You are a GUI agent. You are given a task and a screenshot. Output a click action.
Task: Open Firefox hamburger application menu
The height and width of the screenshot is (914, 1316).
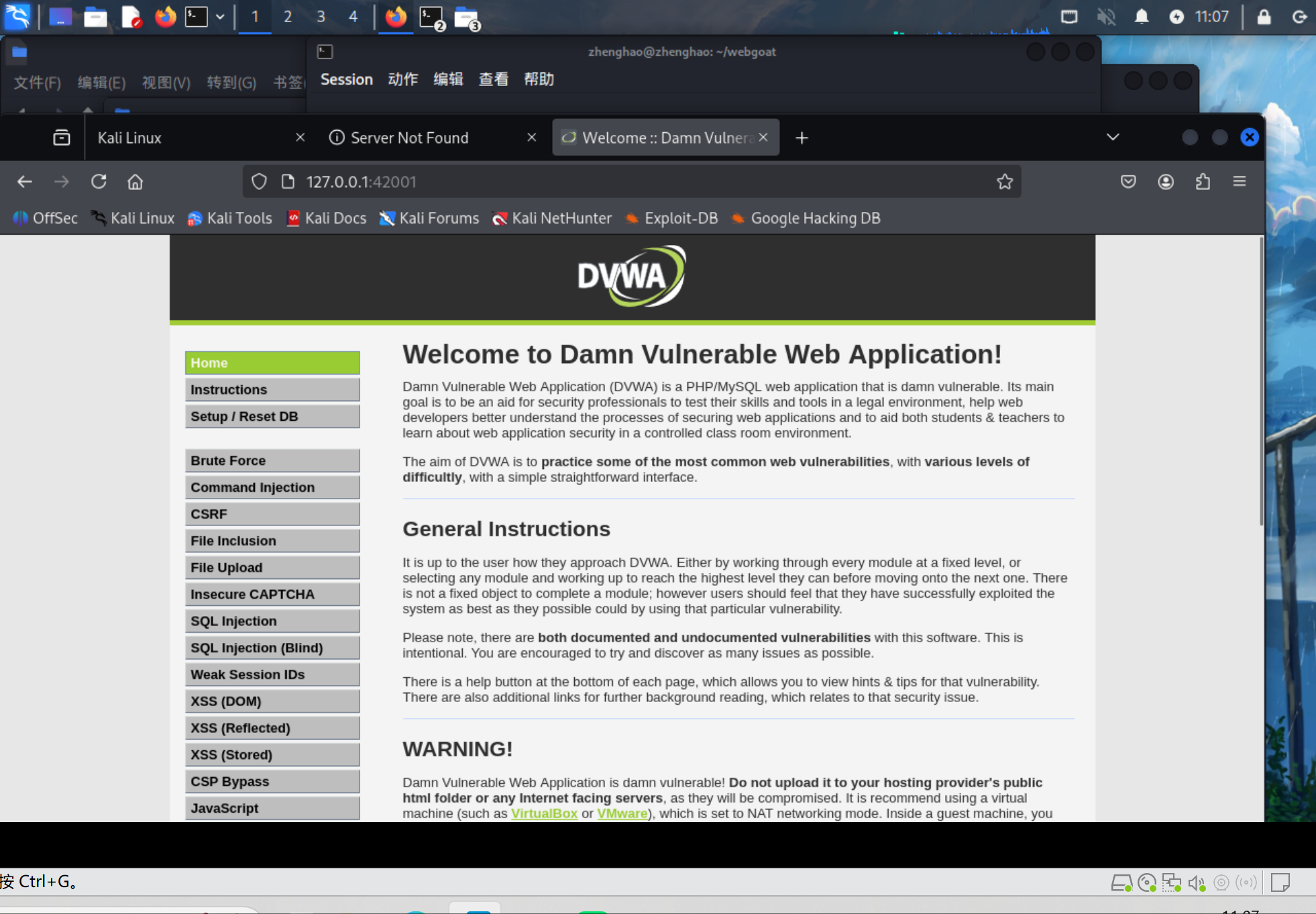pyautogui.click(x=1240, y=182)
